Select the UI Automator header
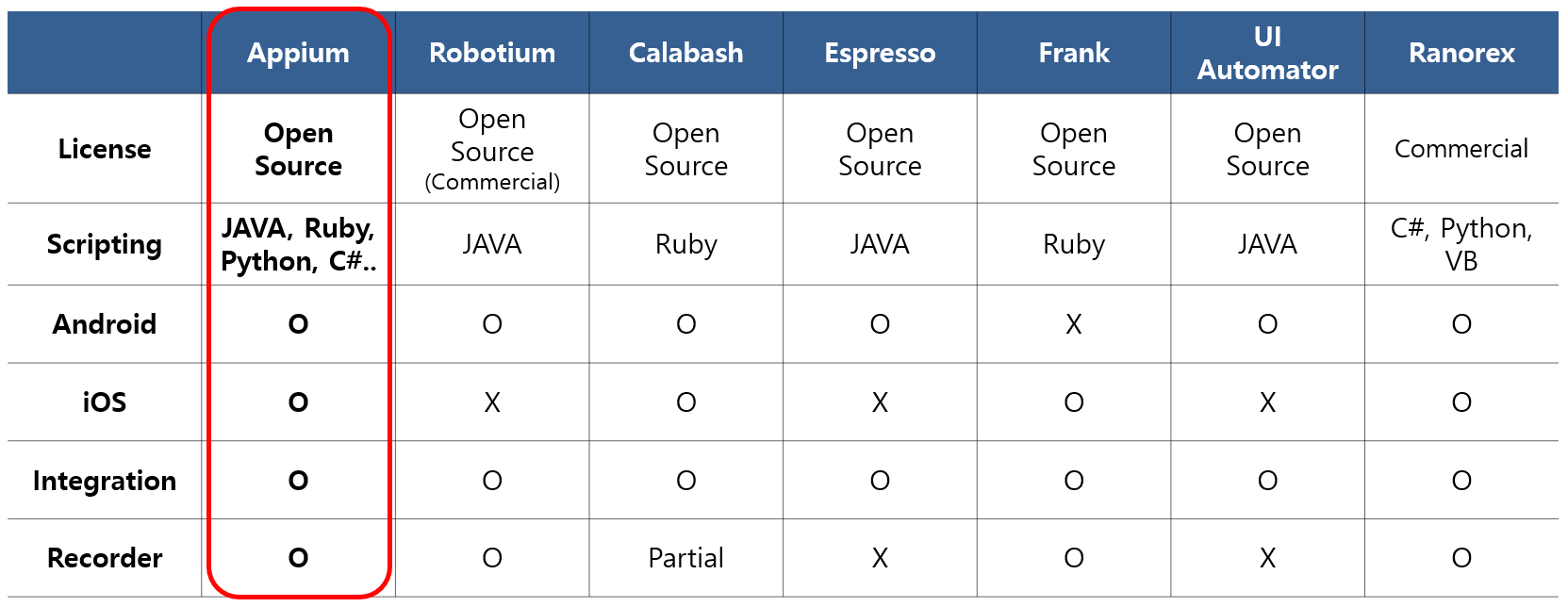Viewport: 1568px width, 607px height. 1267,53
